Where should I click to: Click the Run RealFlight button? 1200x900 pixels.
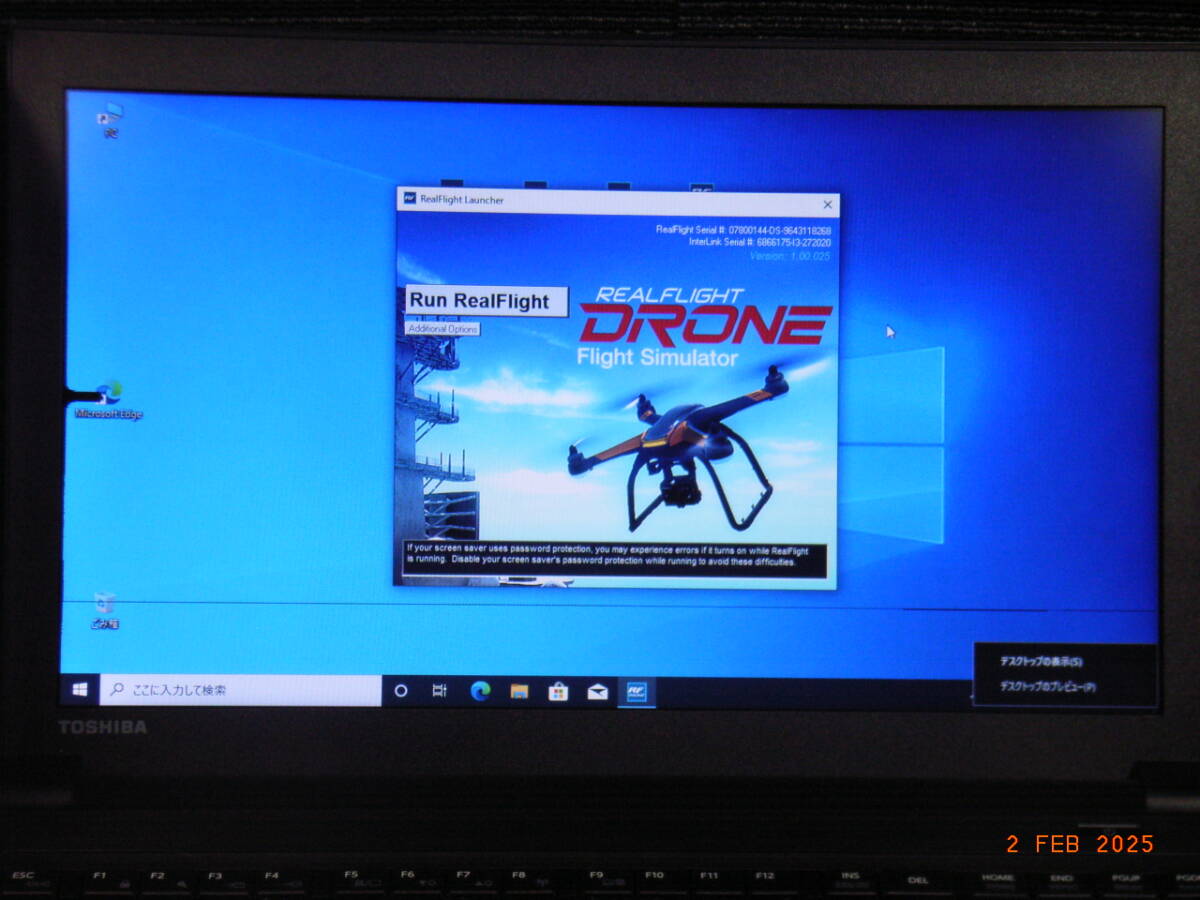(x=487, y=301)
